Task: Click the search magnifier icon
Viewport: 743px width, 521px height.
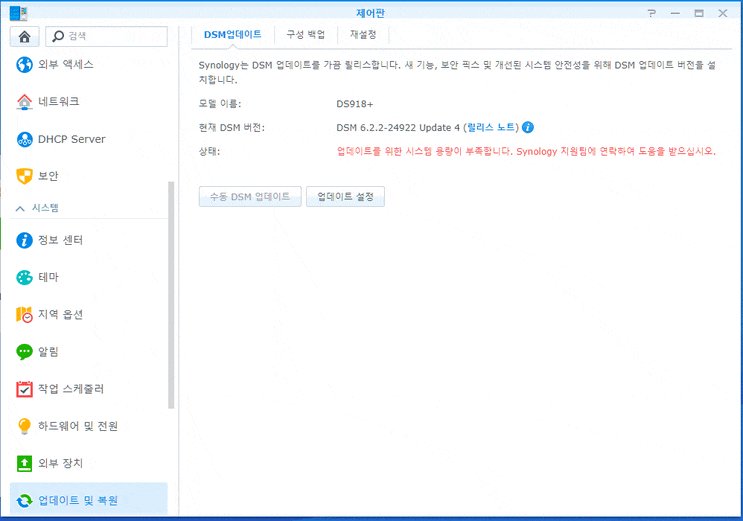Action: pyautogui.click(x=58, y=36)
